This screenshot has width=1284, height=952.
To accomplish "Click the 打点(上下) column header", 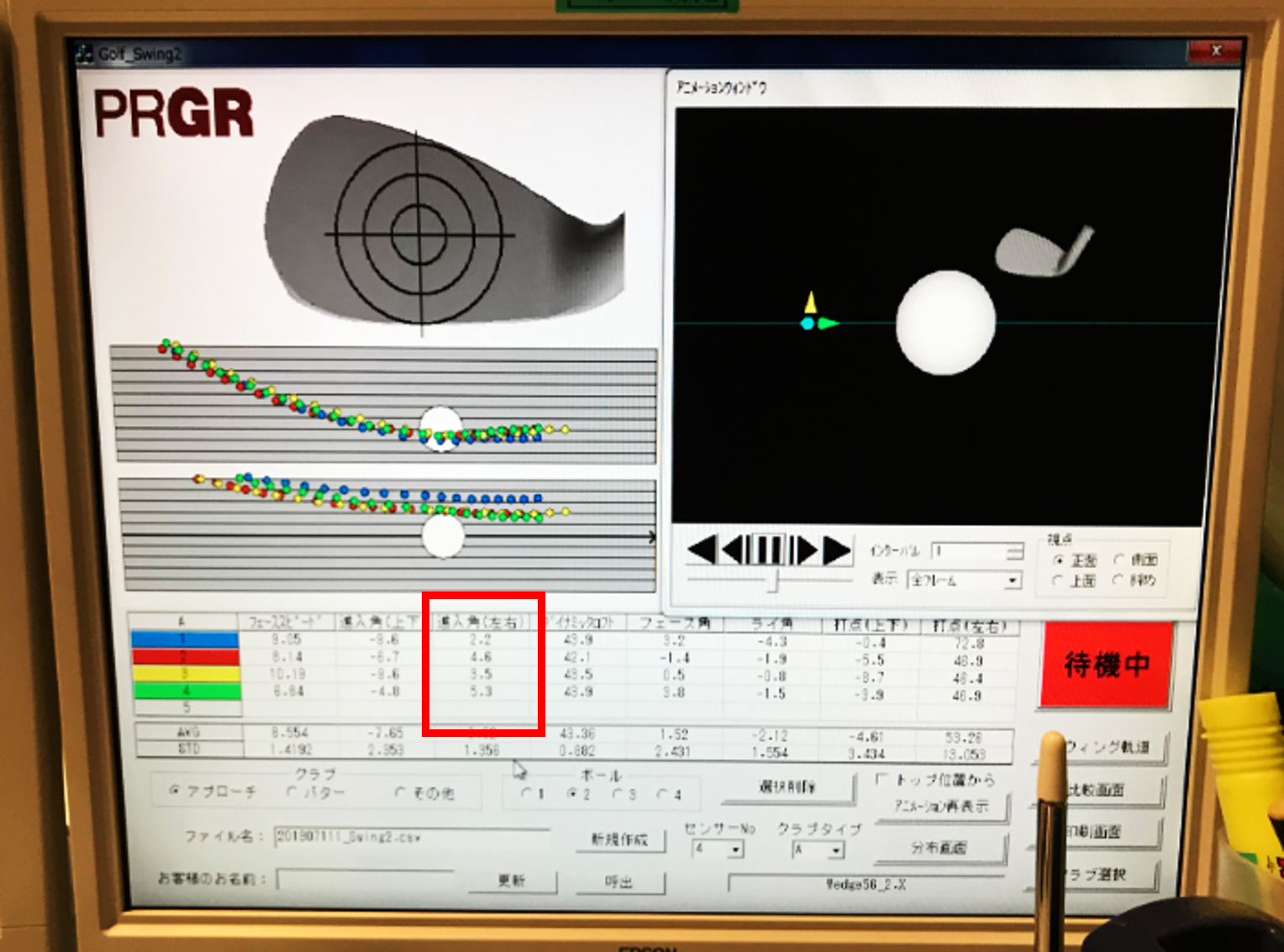I will pyautogui.click(x=871, y=624).
